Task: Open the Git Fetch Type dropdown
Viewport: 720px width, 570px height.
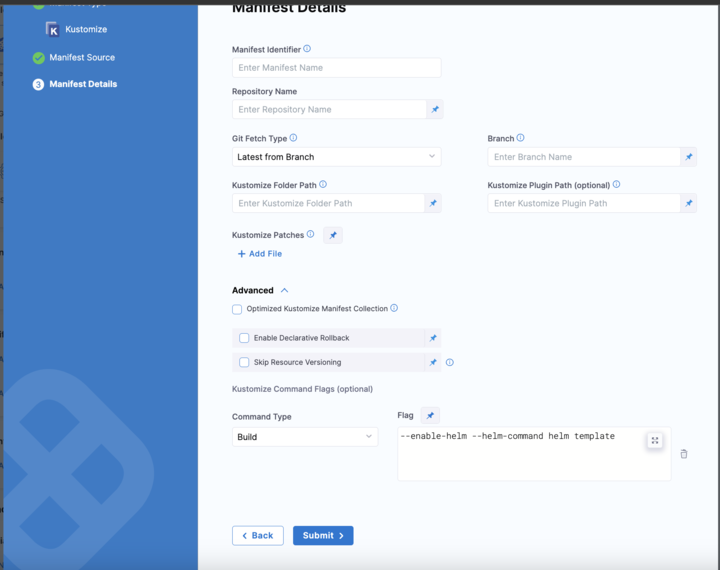Action: pos(336,157)
